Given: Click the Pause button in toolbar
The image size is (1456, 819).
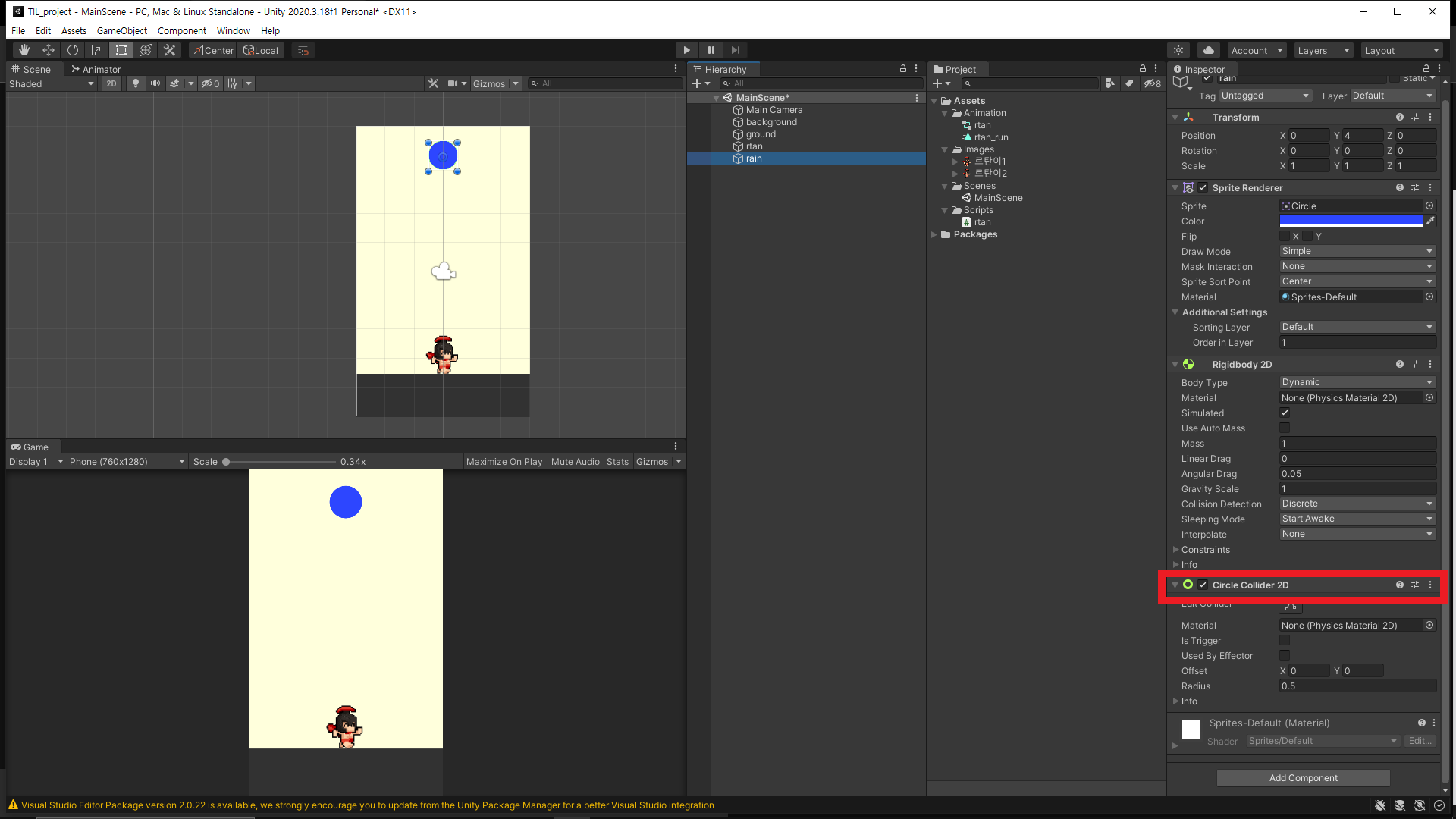Looking at the screenshot, I should pos(711,50).
